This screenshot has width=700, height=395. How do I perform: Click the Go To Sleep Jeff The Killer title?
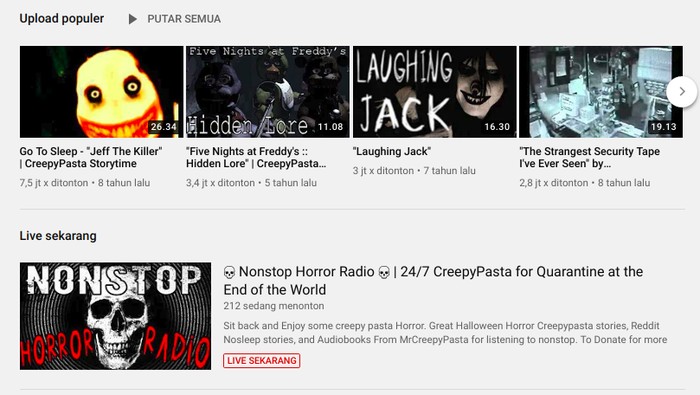(x=91, y=158)
